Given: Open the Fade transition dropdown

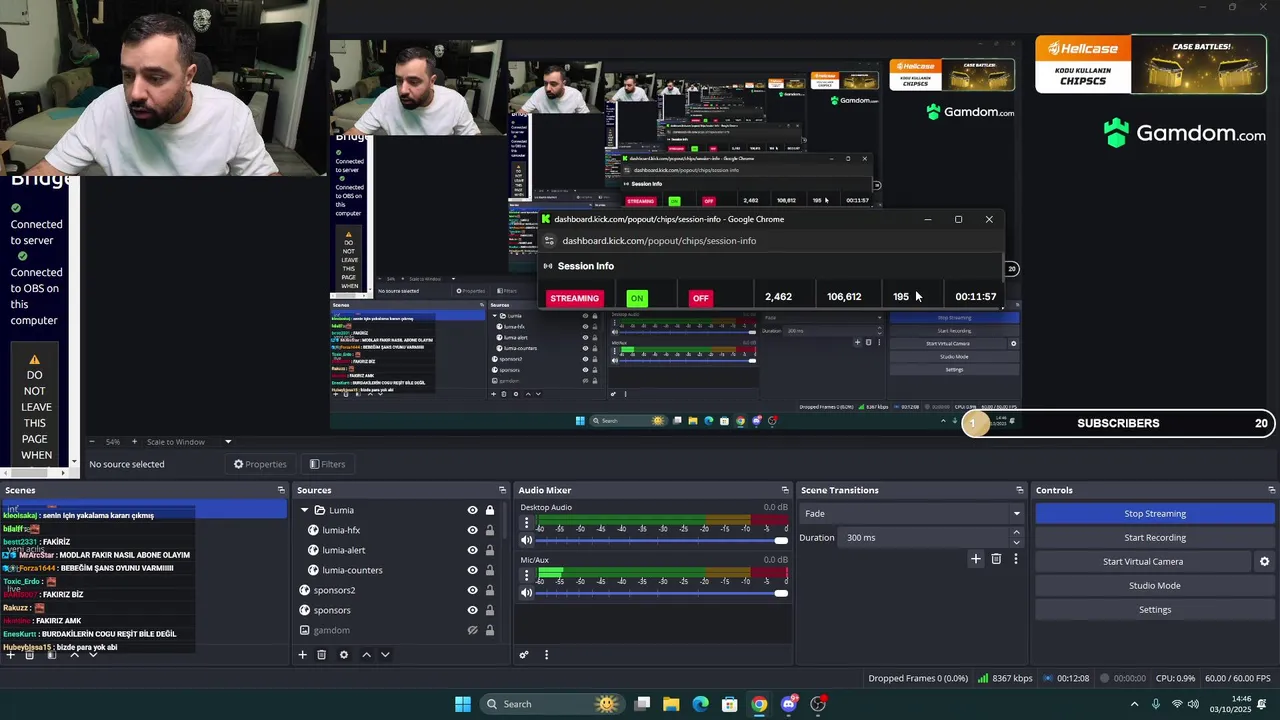Looking at the screenshot, I should 913,514.
